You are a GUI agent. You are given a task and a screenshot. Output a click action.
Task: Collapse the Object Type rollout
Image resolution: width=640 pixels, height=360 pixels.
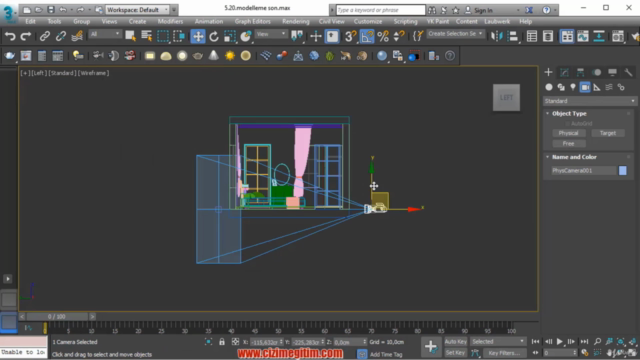click(569, 113)
